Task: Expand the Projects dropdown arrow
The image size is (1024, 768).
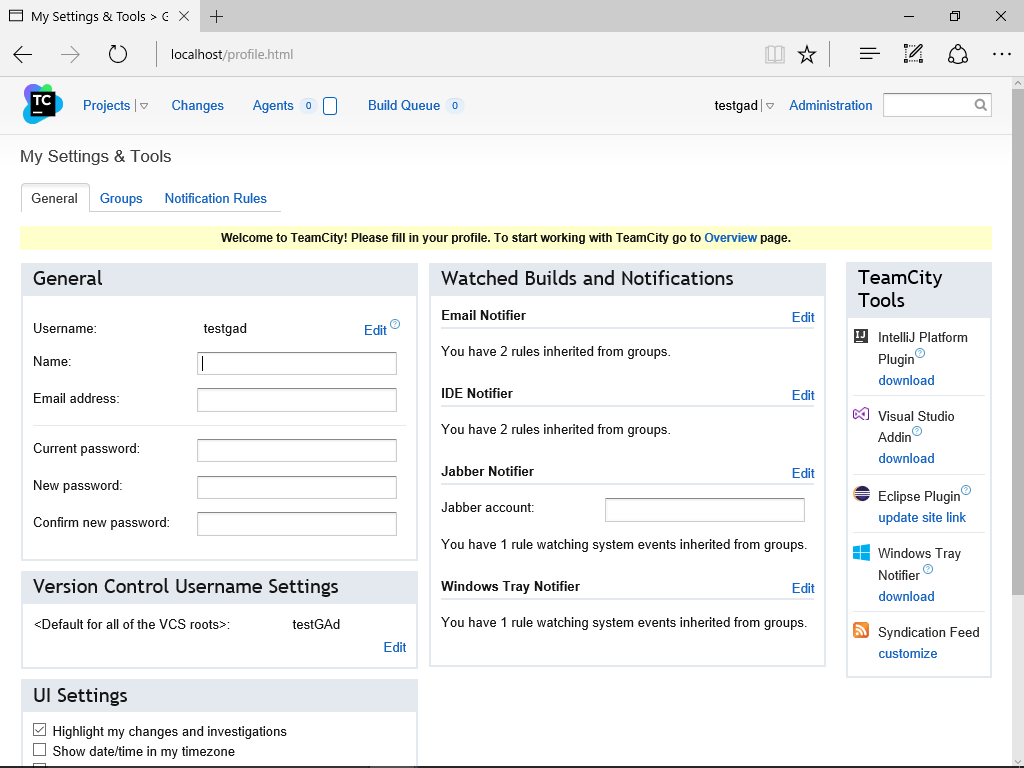Action: coord(144,106)
